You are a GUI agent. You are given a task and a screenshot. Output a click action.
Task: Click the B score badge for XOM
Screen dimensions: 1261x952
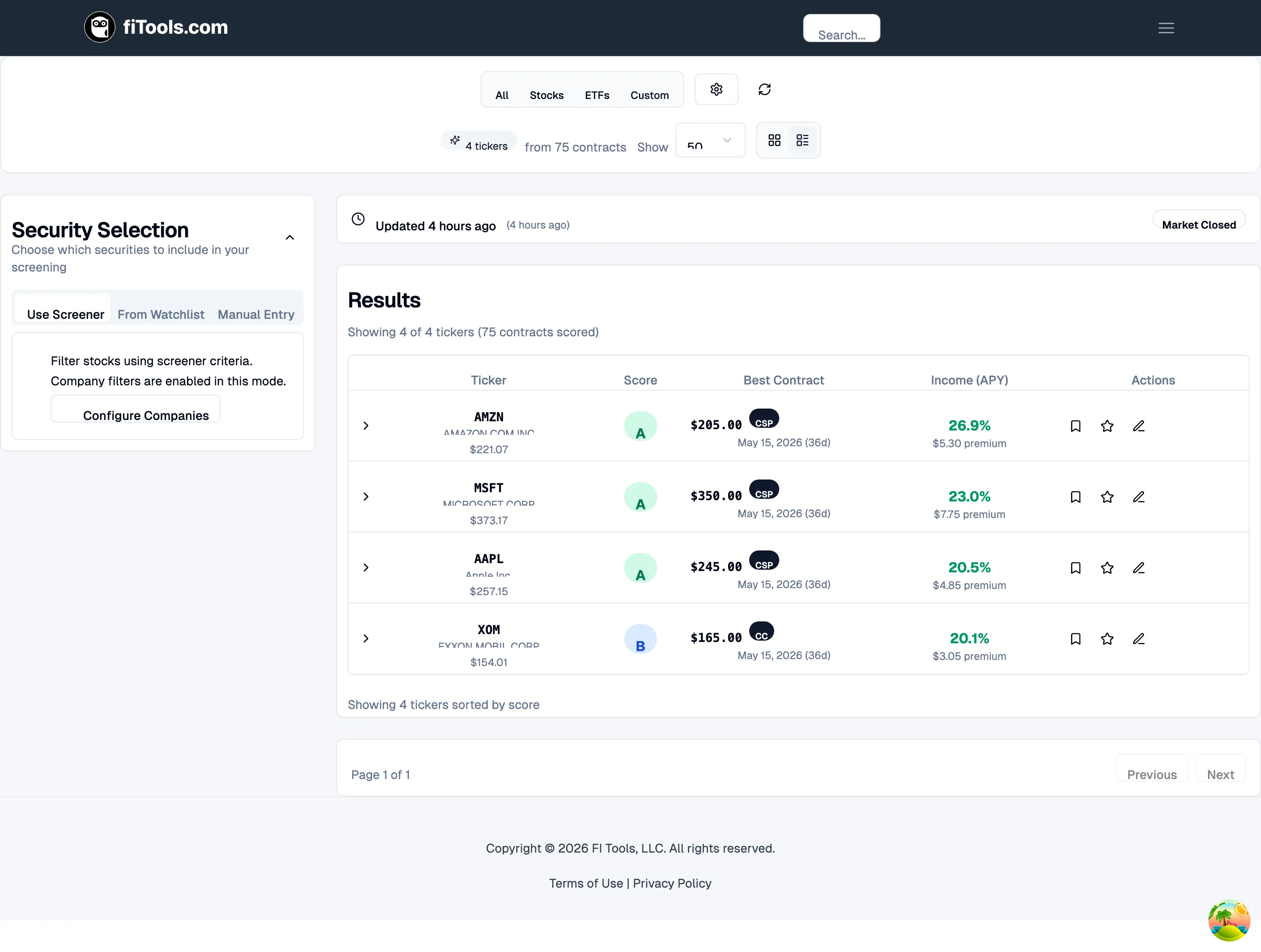click(640, 639)
